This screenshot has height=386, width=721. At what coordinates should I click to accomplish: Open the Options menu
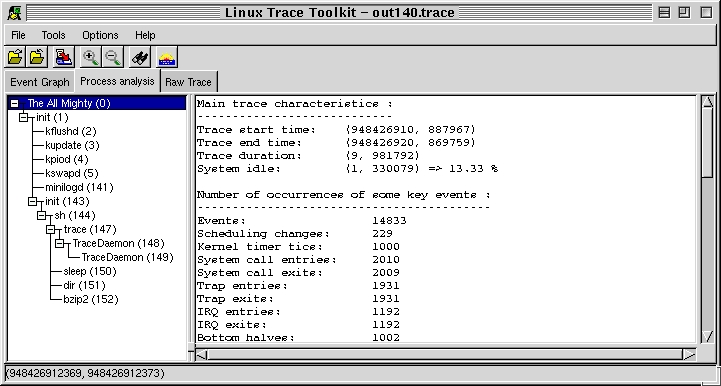pyautogui.click(x=100, y=35)
